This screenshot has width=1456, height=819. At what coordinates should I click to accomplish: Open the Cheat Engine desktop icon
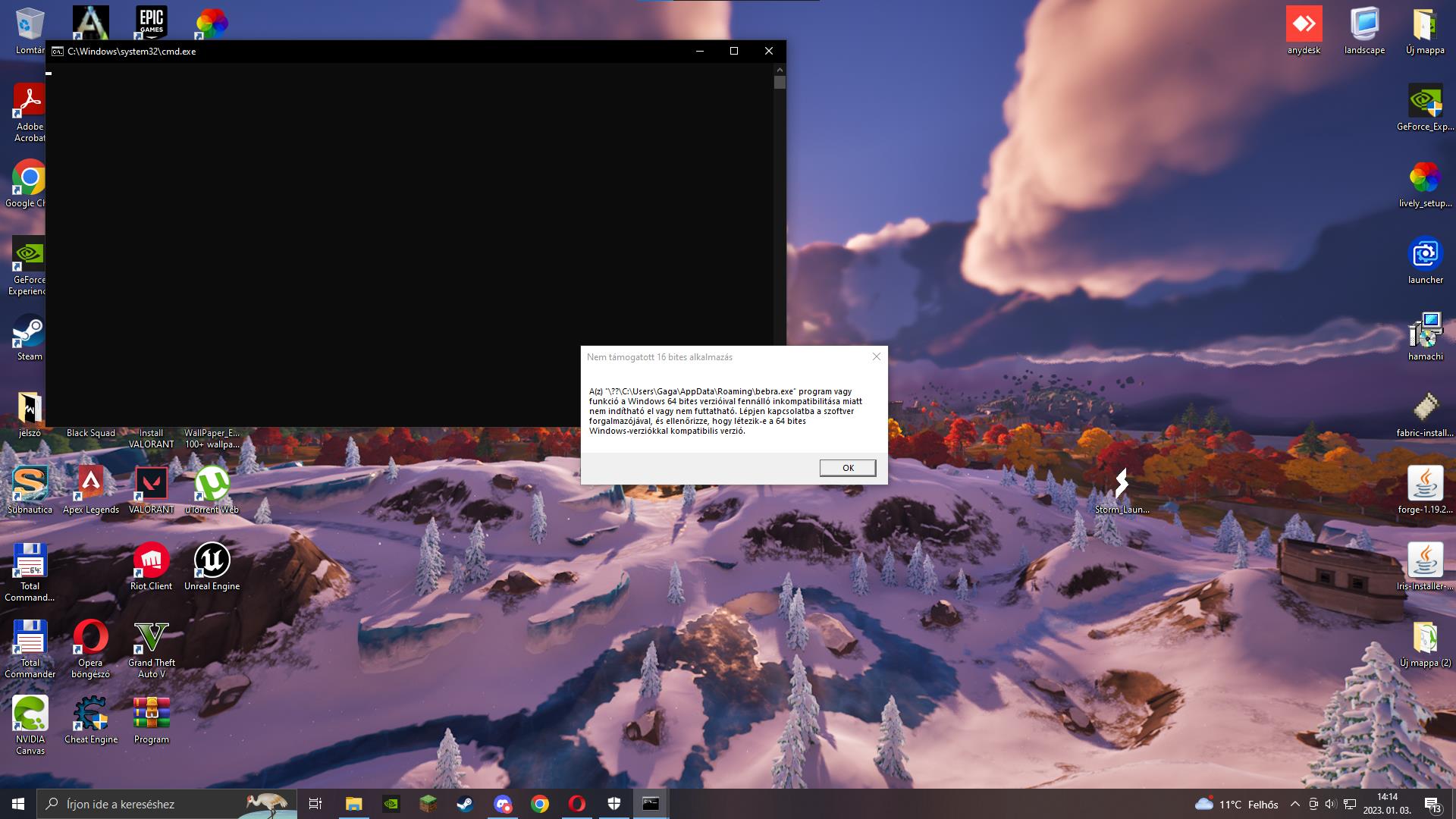coord(90,714)
